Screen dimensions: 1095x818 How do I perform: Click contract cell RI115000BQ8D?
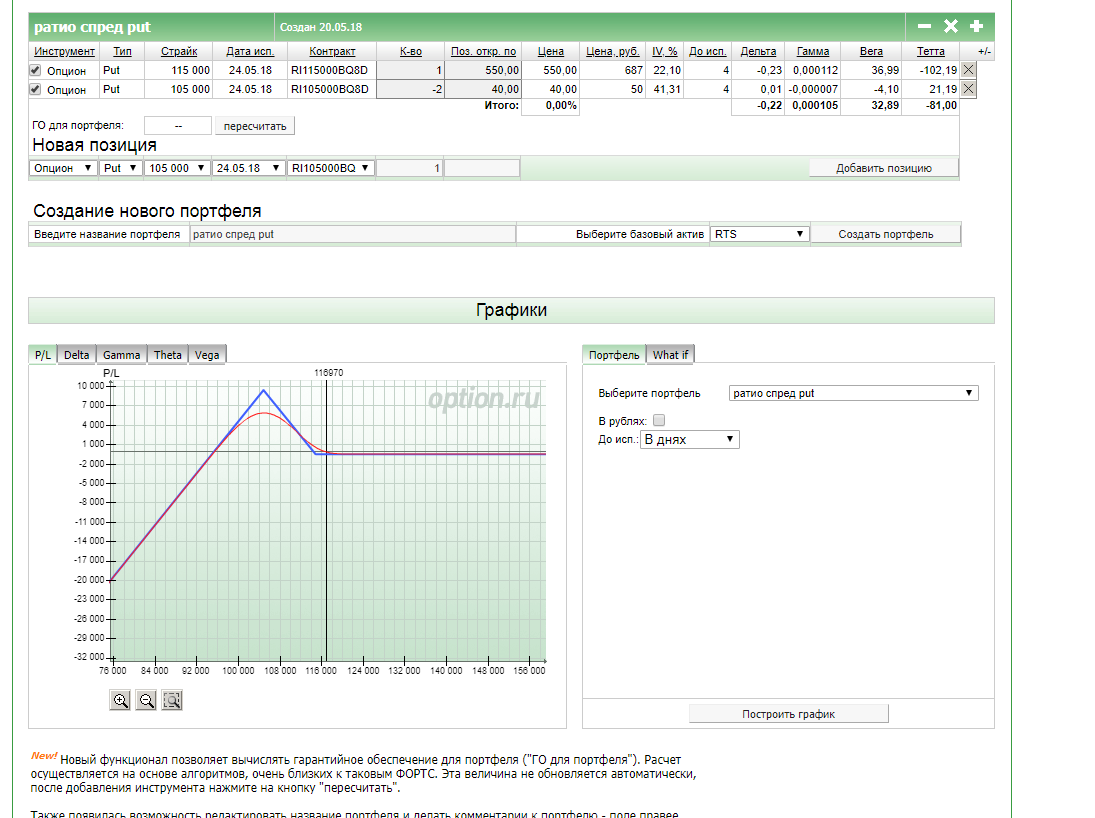click(x=330, y=70)
